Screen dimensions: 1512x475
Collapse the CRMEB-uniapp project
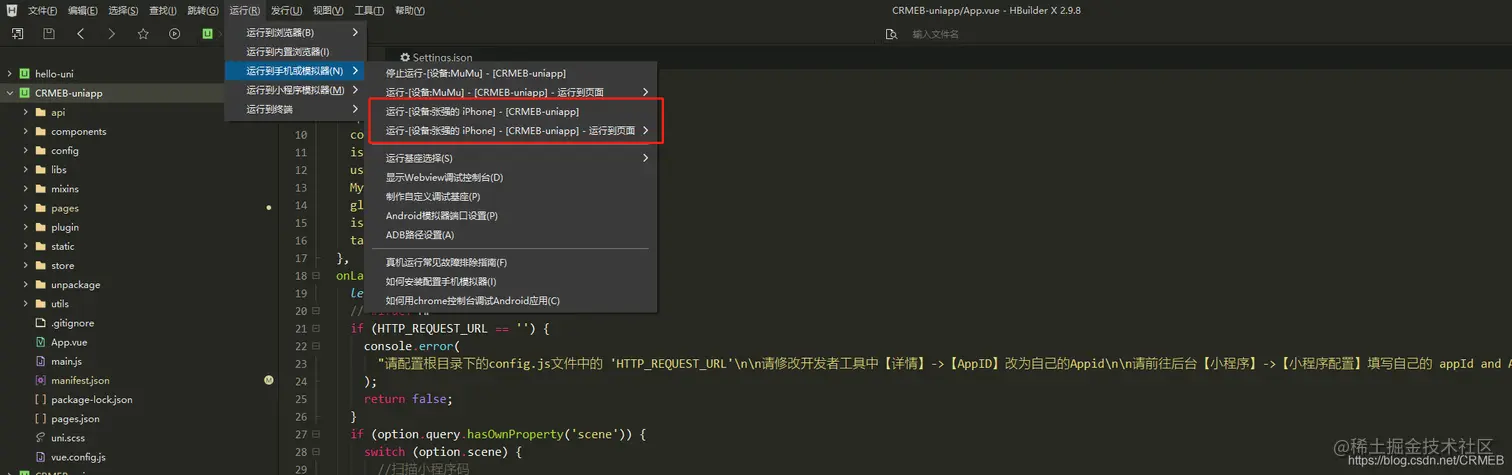point(9,93)
